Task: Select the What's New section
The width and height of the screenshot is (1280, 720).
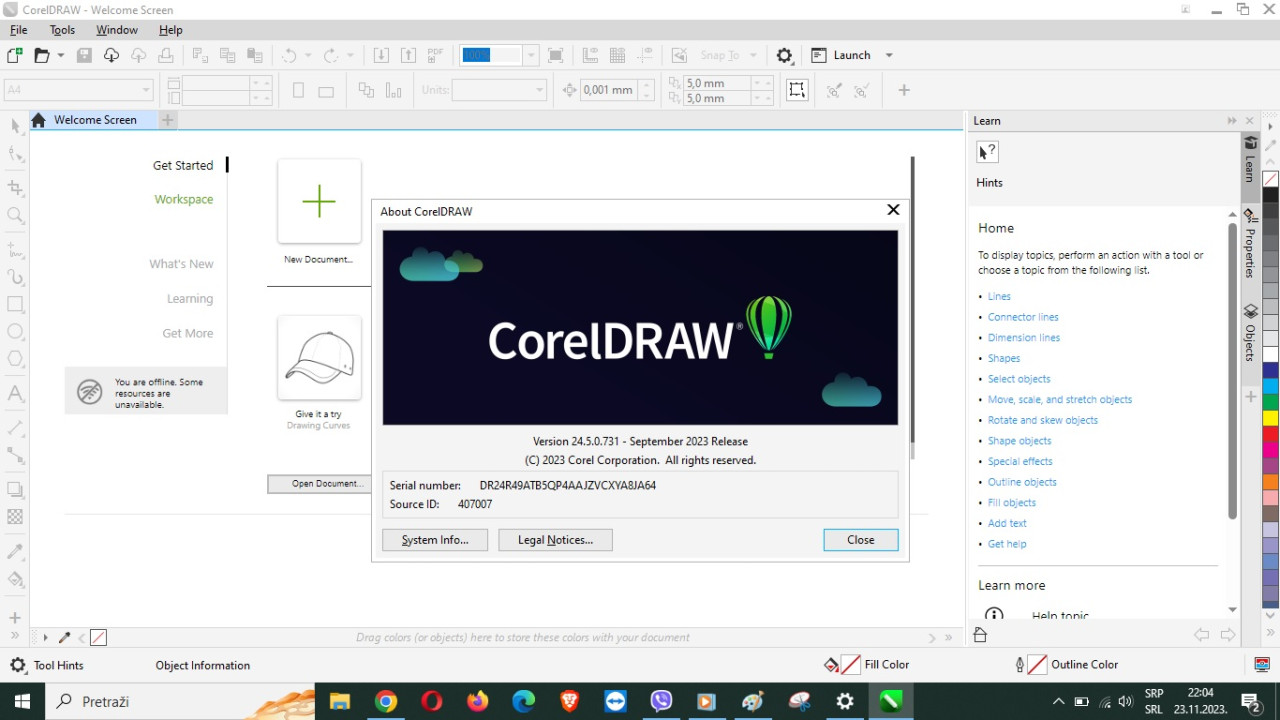Action: (x=181, y=264)
